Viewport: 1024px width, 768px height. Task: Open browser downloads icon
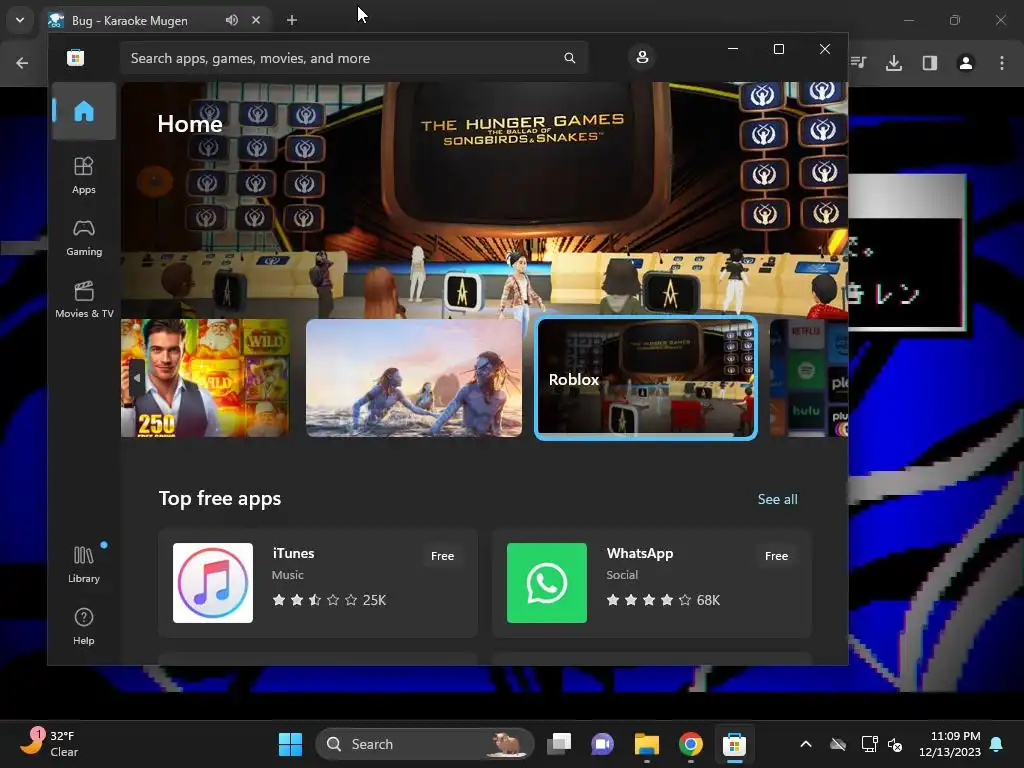coord(893,63)
